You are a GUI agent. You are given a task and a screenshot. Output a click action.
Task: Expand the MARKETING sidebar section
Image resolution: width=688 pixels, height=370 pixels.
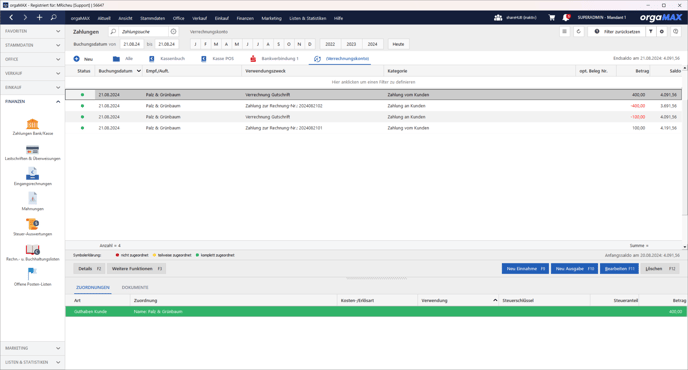(32, 348)
